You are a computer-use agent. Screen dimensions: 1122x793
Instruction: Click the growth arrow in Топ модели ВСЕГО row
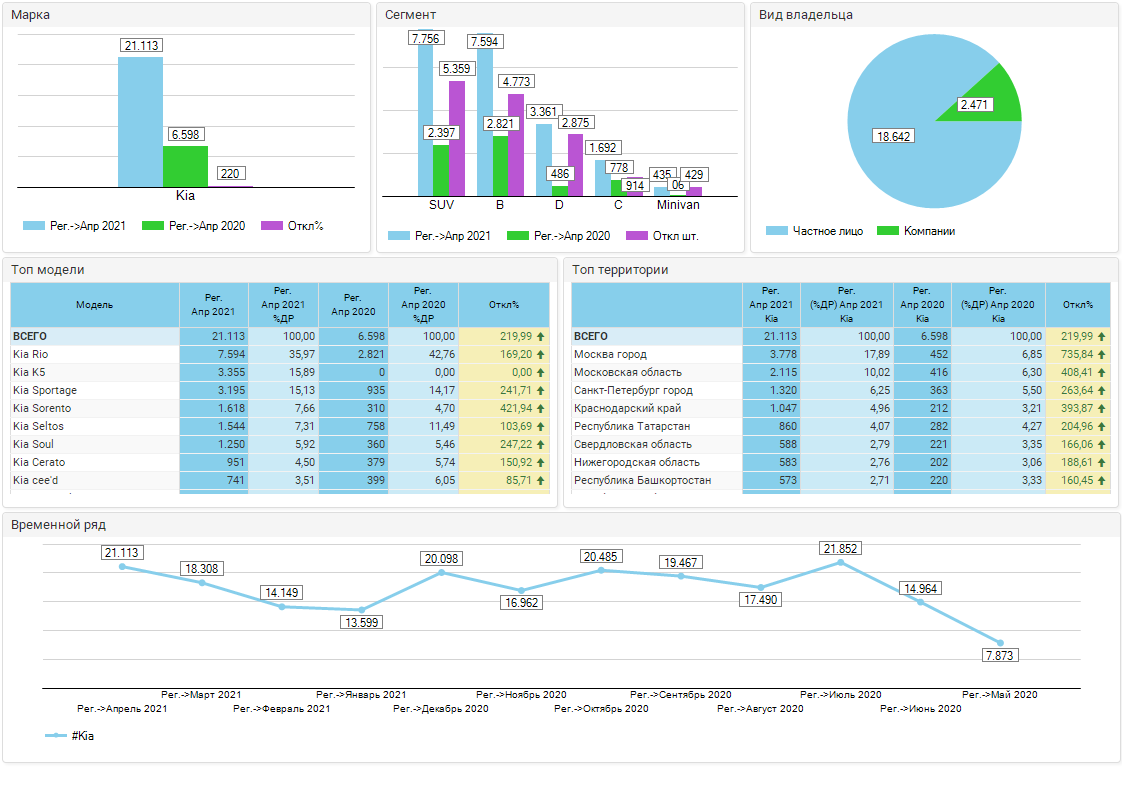[x=541, y=337]
